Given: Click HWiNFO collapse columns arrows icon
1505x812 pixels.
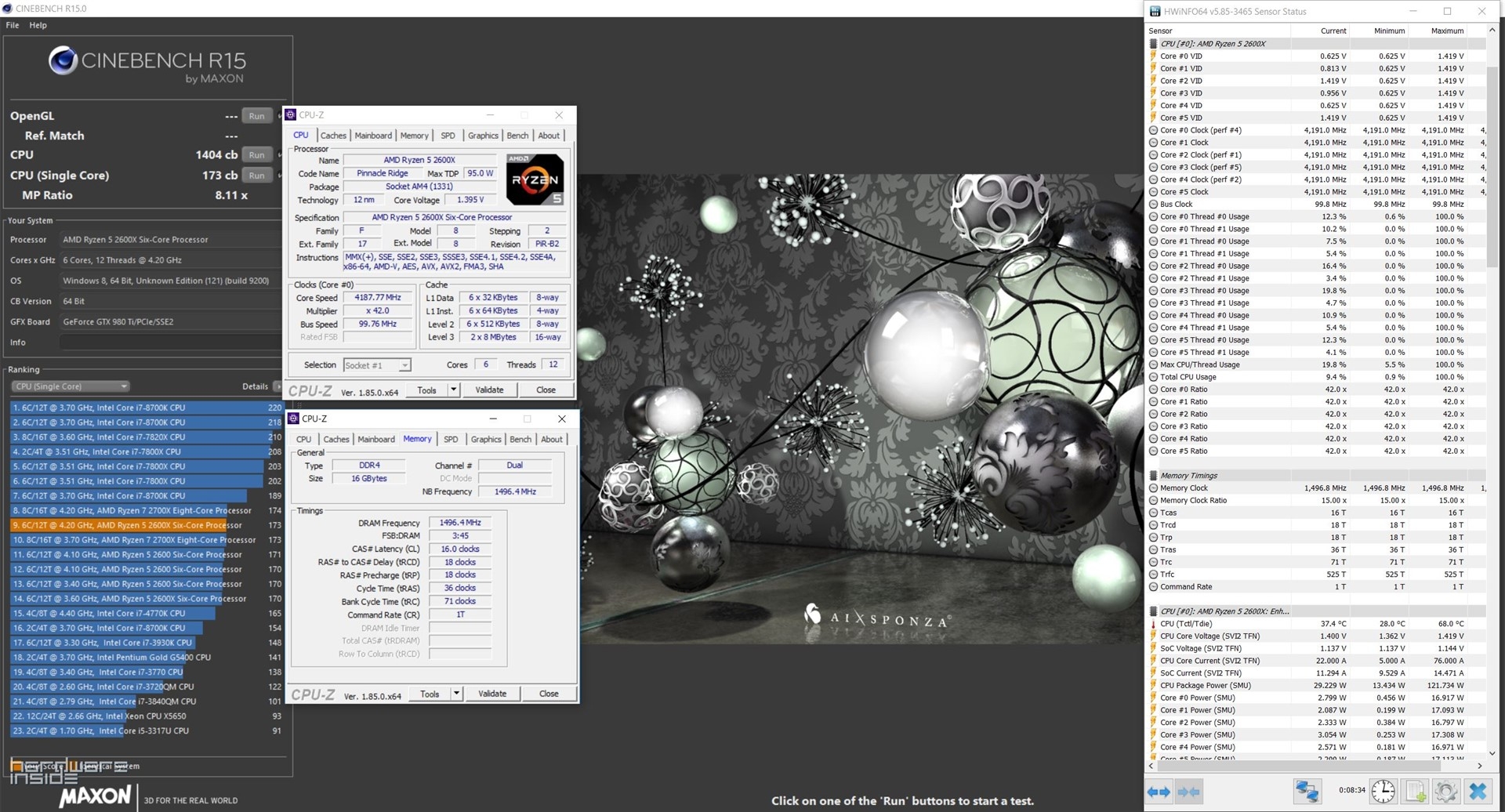Looking at the screenshot, I should click(x=1188, y=792).
